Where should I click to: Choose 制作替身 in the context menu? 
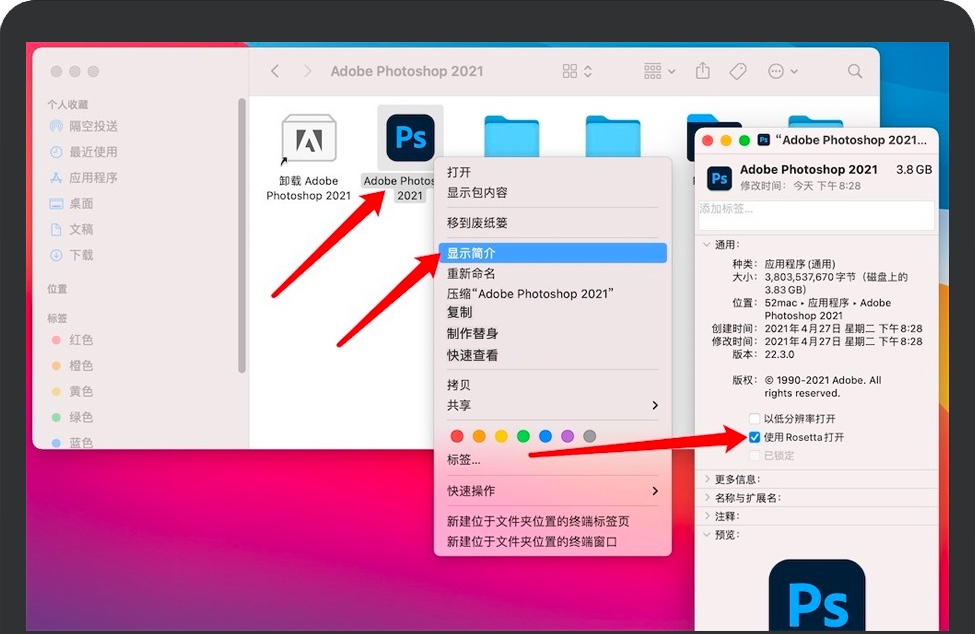click(552, 334)
